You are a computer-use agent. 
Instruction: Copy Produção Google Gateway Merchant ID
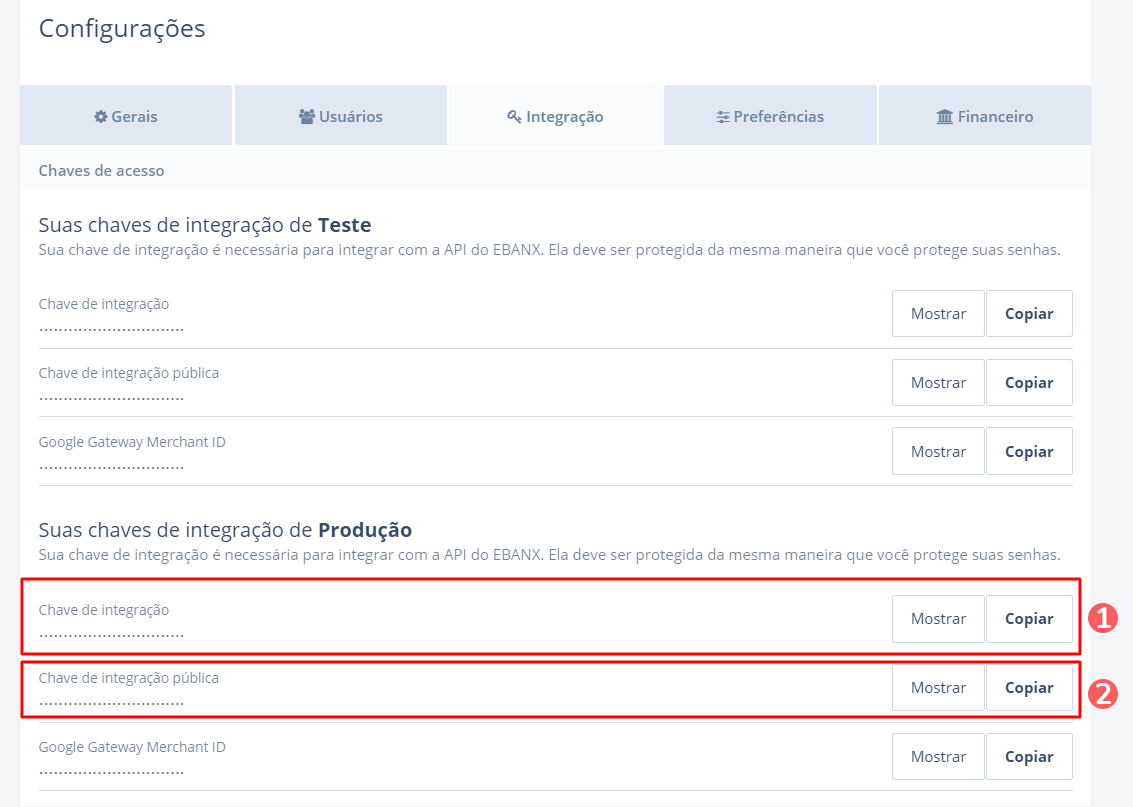click(1029, 757)
